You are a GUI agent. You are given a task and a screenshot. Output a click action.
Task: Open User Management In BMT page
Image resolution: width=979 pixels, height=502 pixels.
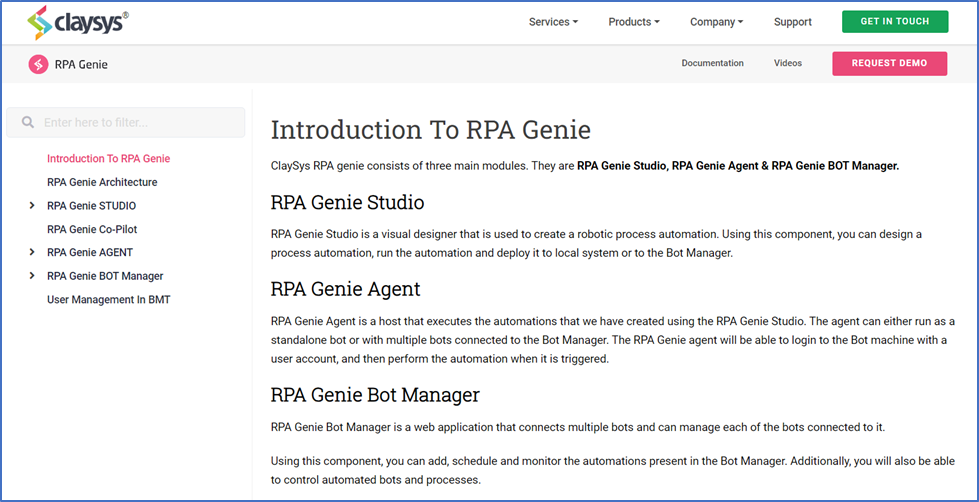tap(108, 299)
